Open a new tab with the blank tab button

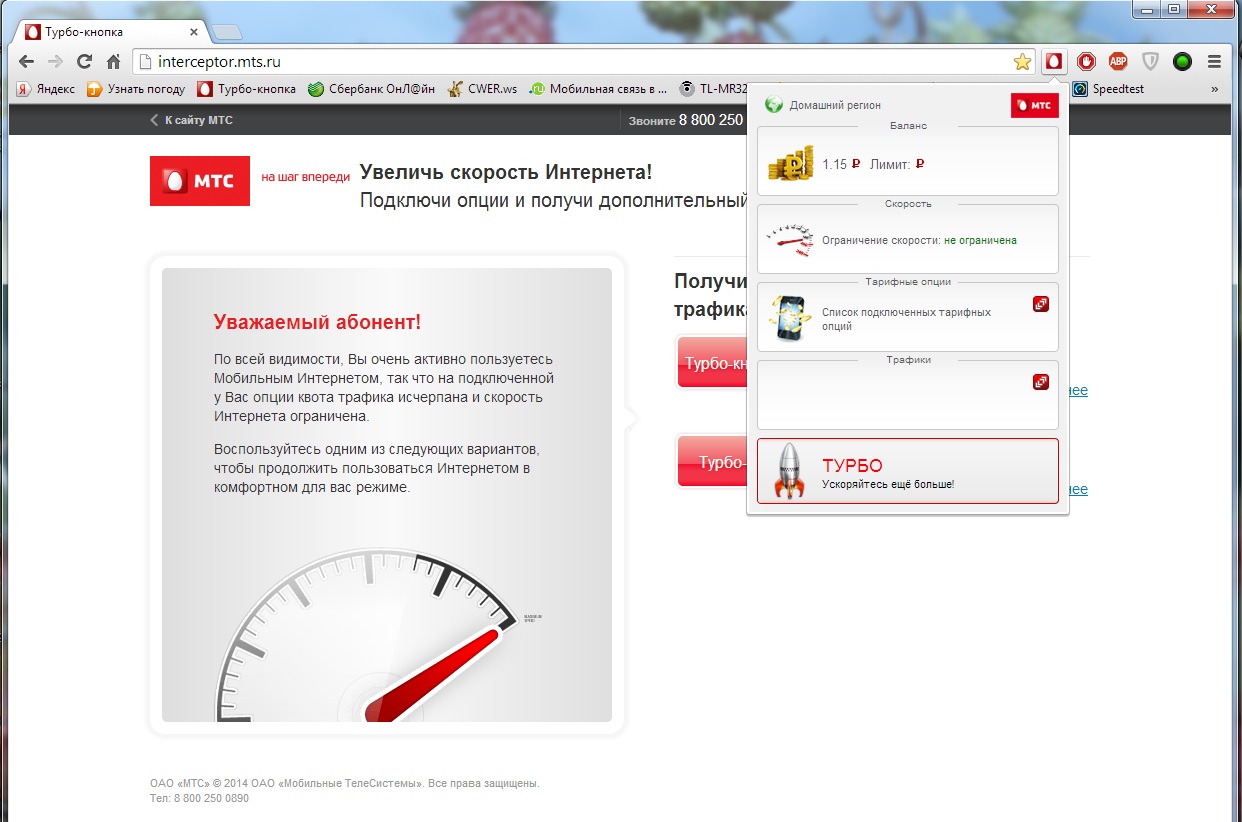point(226,32)
